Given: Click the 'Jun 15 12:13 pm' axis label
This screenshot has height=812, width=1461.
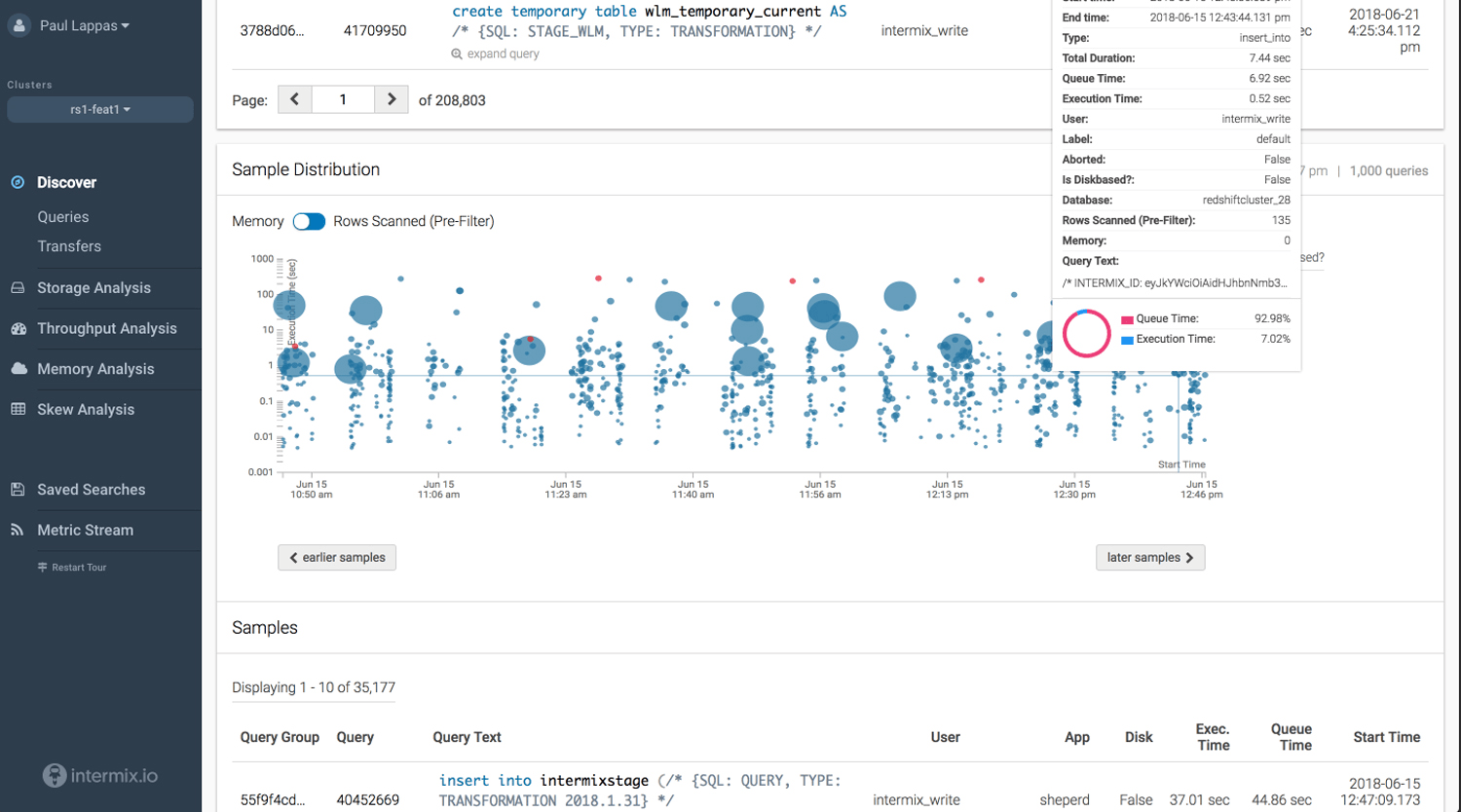Looking at the screenshot, I should 948,490.
